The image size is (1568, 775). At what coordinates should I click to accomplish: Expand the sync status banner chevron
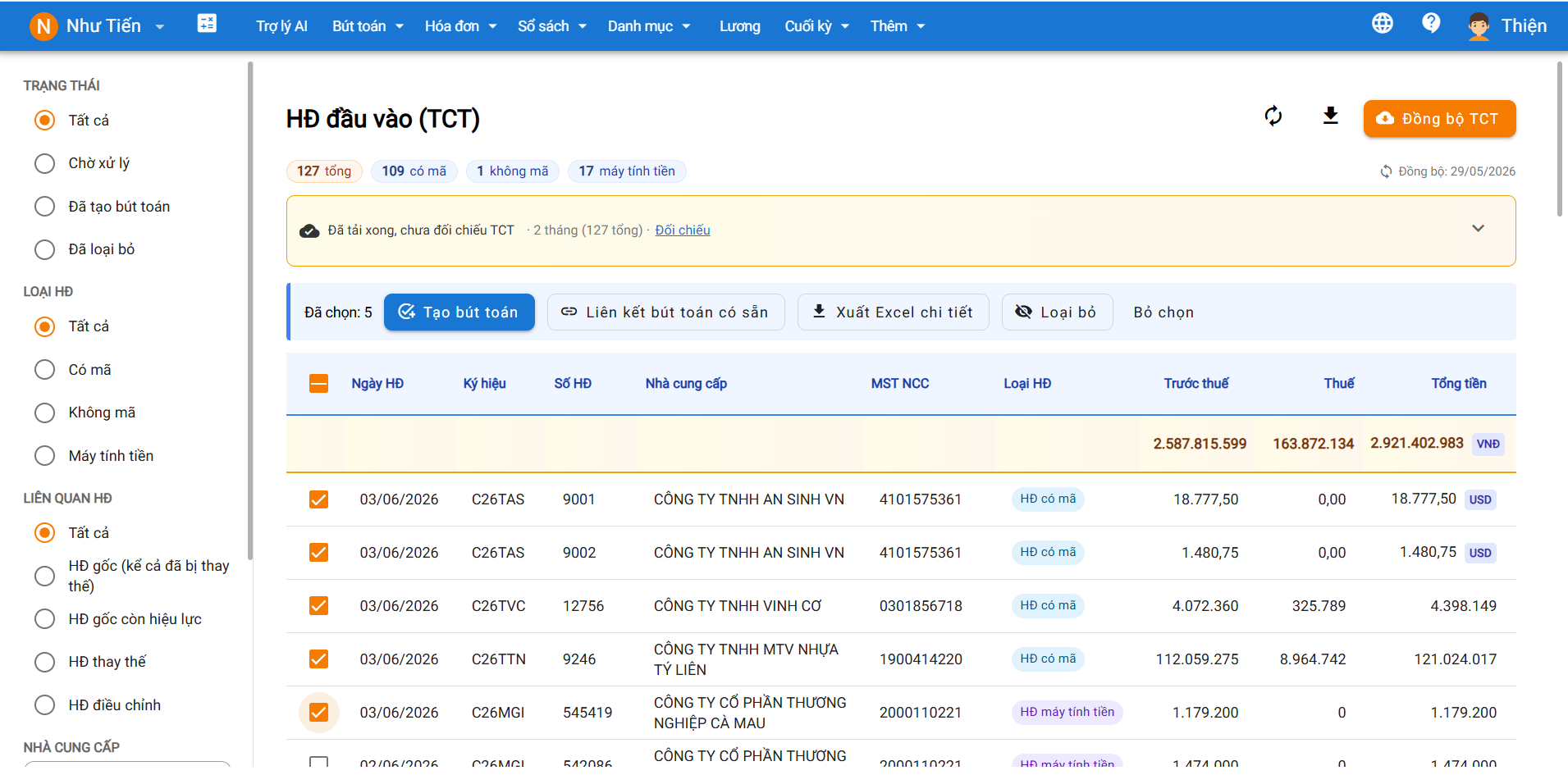click(x=1478, y=229)
